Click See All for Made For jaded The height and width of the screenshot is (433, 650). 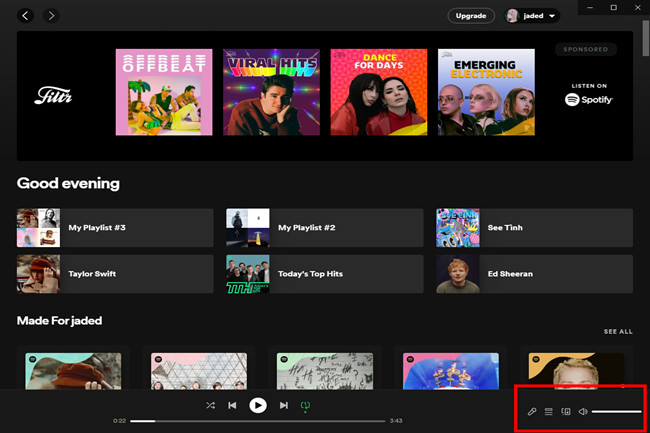(x=618, y=331)
